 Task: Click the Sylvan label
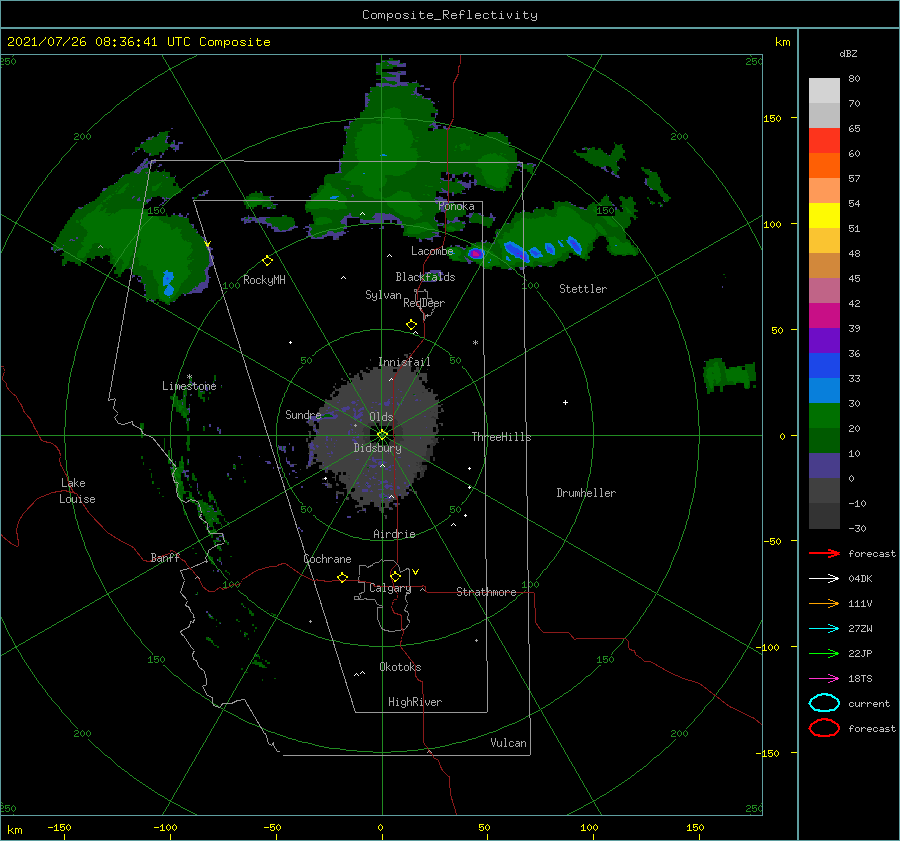click(383, 295)
